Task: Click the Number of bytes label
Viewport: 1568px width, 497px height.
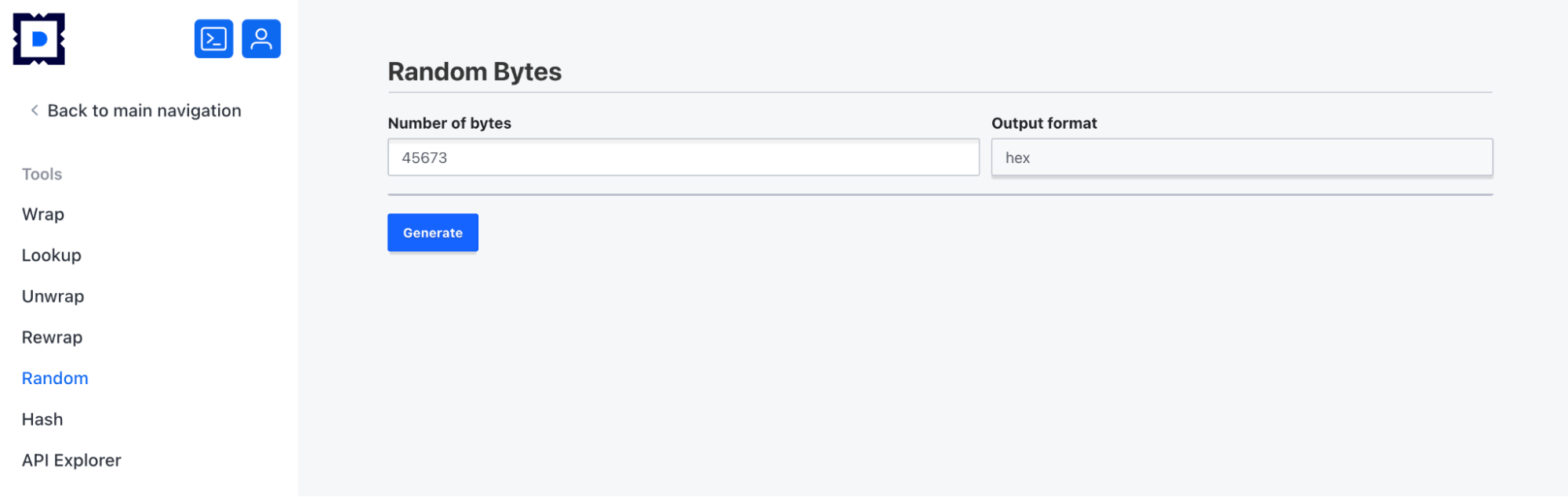Action: pyautogui.click(x=449, y=123)
